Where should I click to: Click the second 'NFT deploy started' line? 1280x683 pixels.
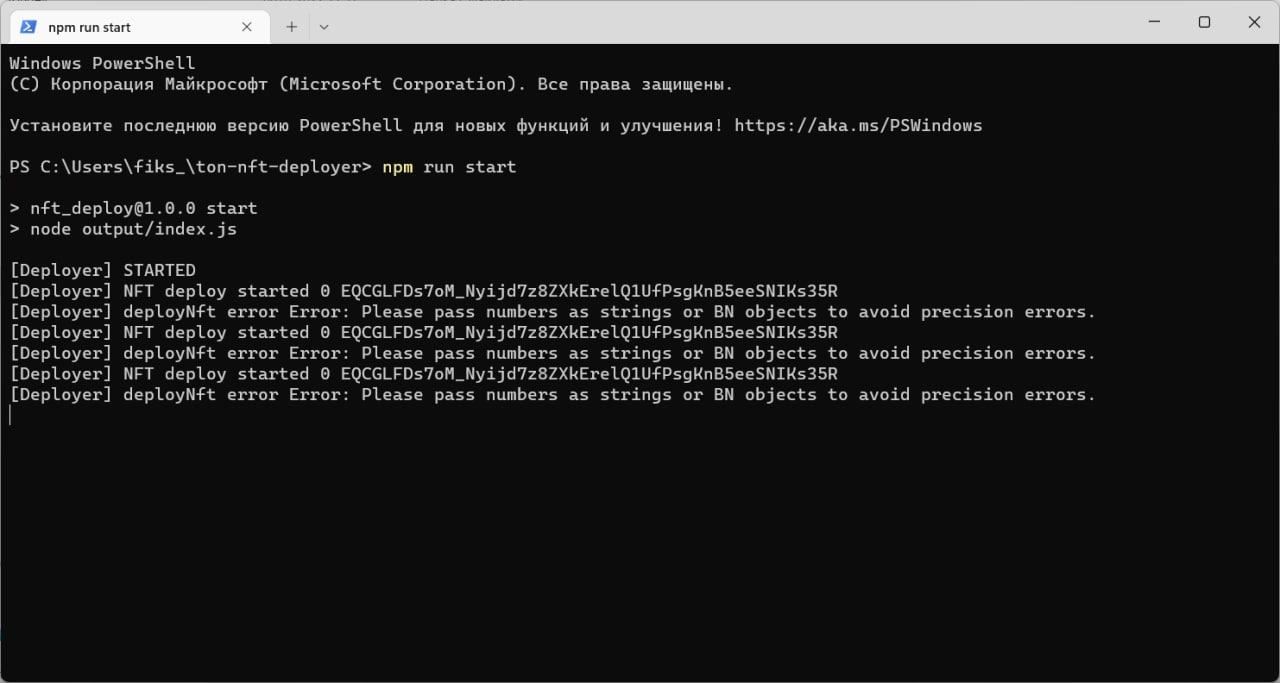[423, 332]
